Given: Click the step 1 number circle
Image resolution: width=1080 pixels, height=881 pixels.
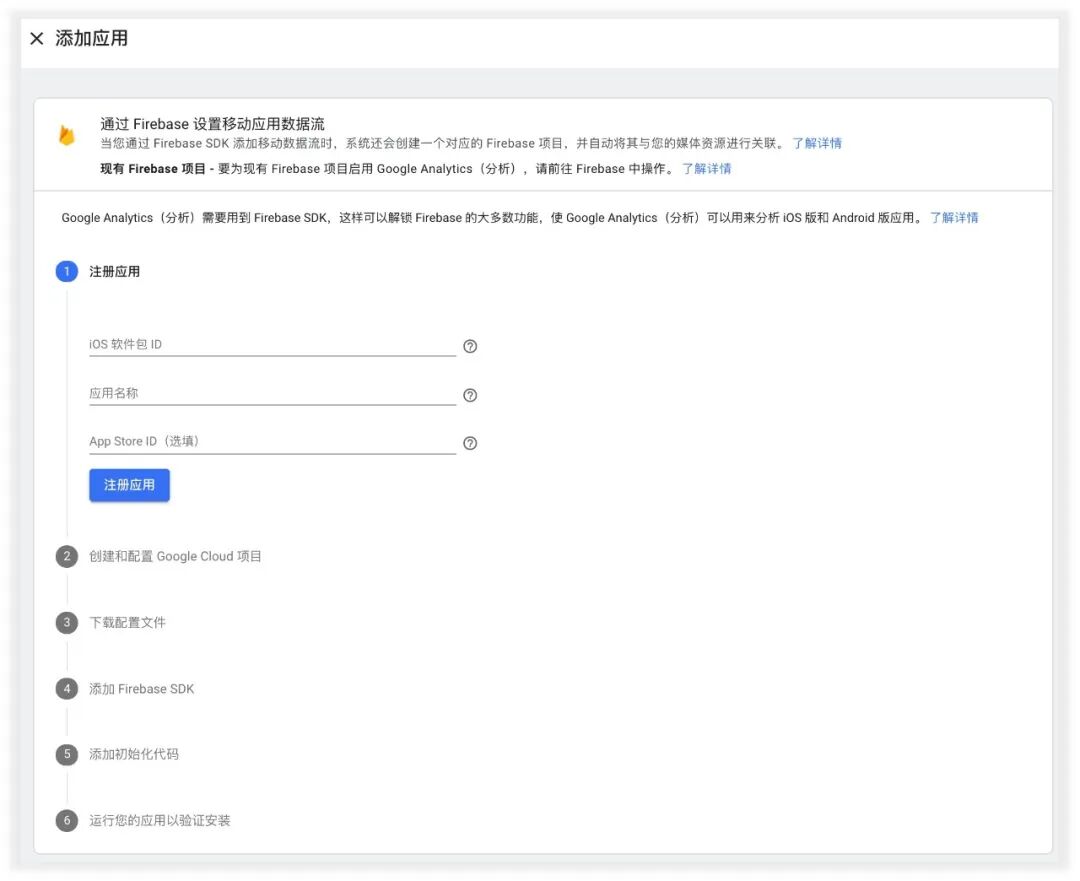Looking at the screenshot, I should pos(67,271).
